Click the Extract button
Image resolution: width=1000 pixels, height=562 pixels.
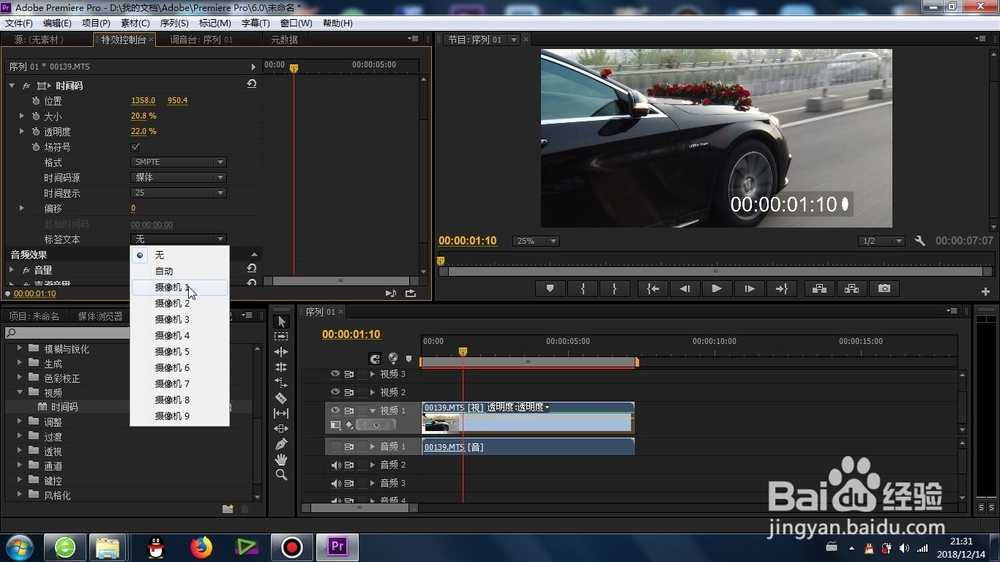tap(851, 289)
